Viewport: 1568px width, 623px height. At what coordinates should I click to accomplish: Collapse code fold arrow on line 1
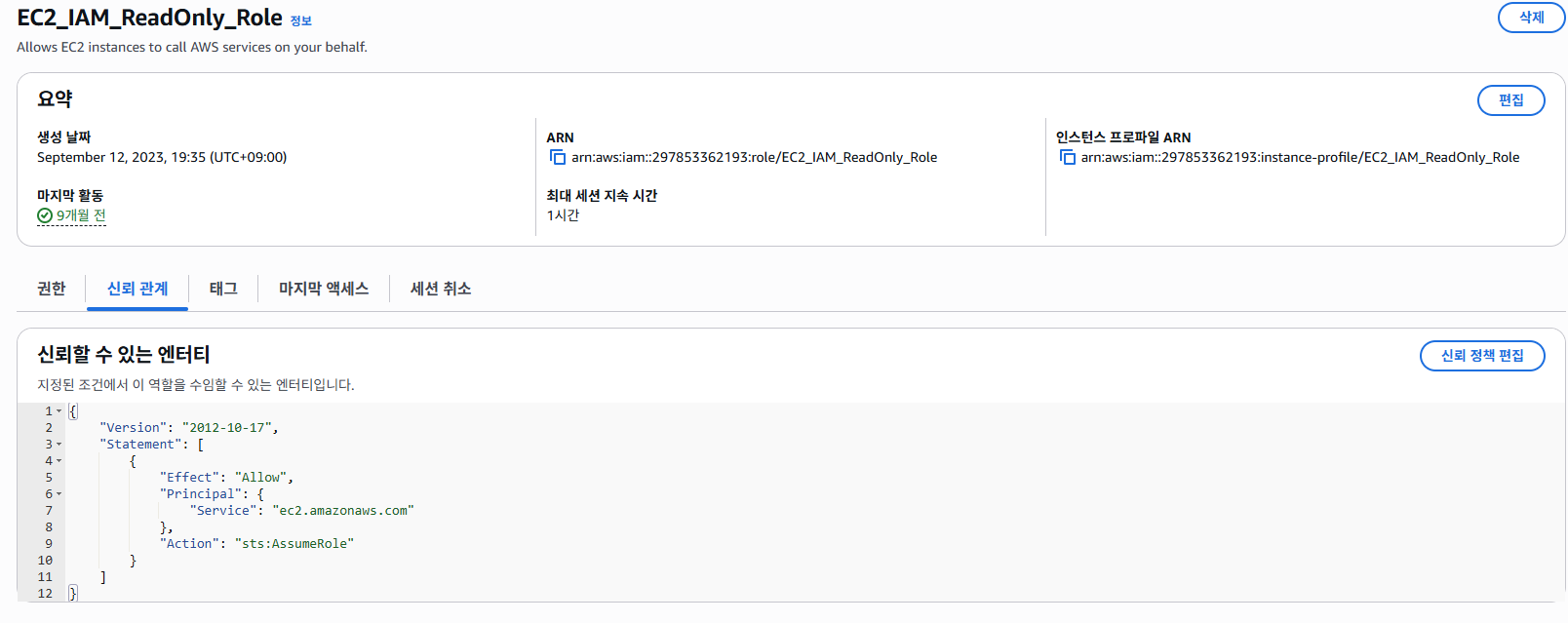point(59,411)
